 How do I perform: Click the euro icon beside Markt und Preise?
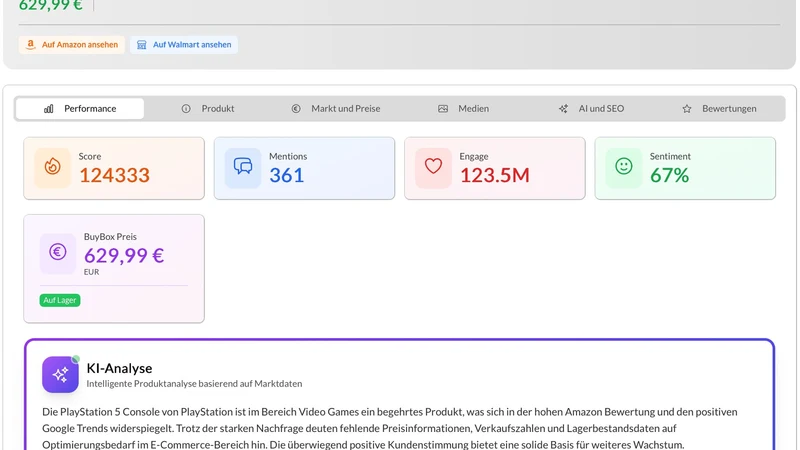click(x=296, y=109)
